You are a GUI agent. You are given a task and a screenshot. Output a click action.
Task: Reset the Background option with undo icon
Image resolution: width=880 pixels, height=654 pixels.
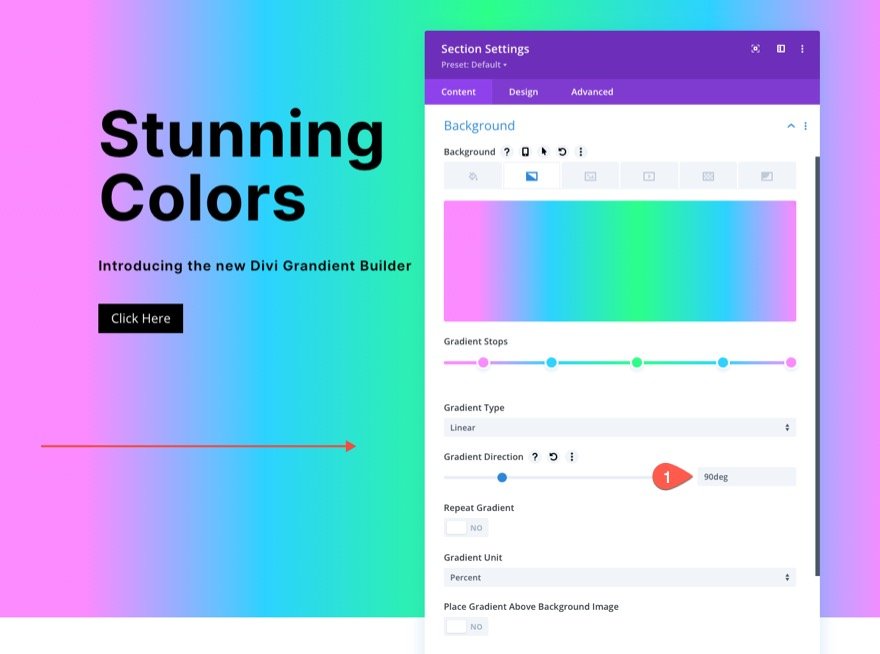[562, 152]
